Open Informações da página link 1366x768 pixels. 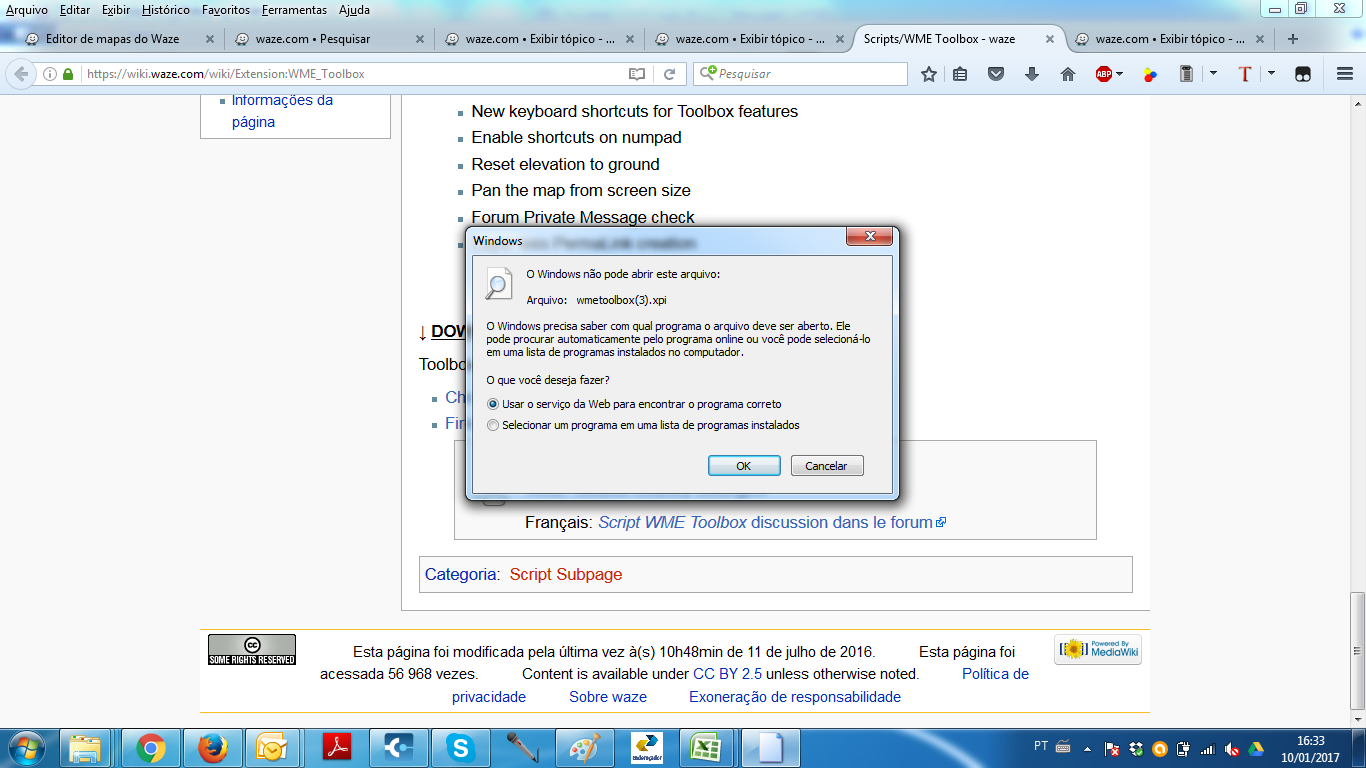282,111
